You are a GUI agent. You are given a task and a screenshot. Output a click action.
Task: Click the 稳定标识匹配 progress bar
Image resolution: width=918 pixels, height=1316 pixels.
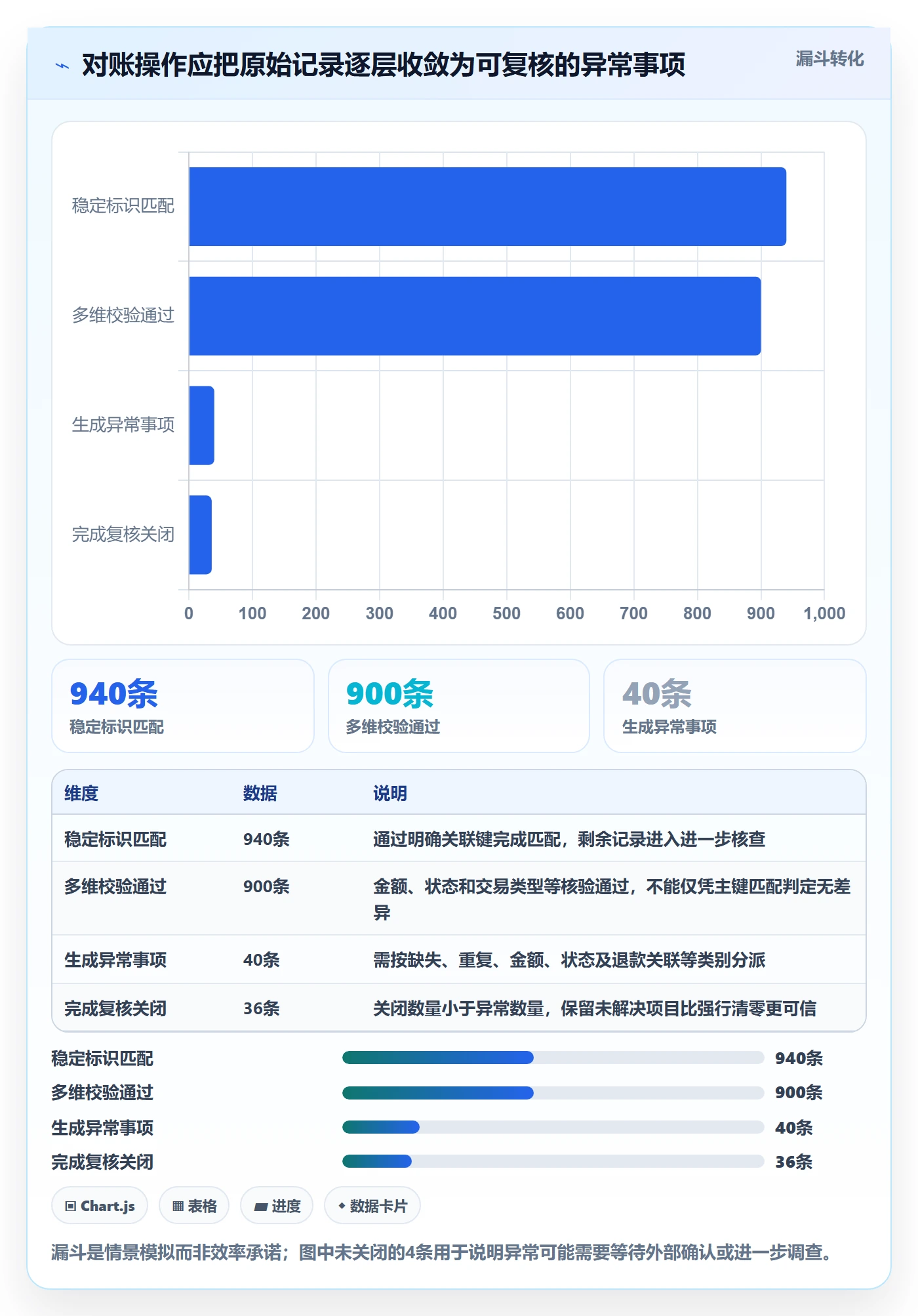click(x=553, y=1058)
